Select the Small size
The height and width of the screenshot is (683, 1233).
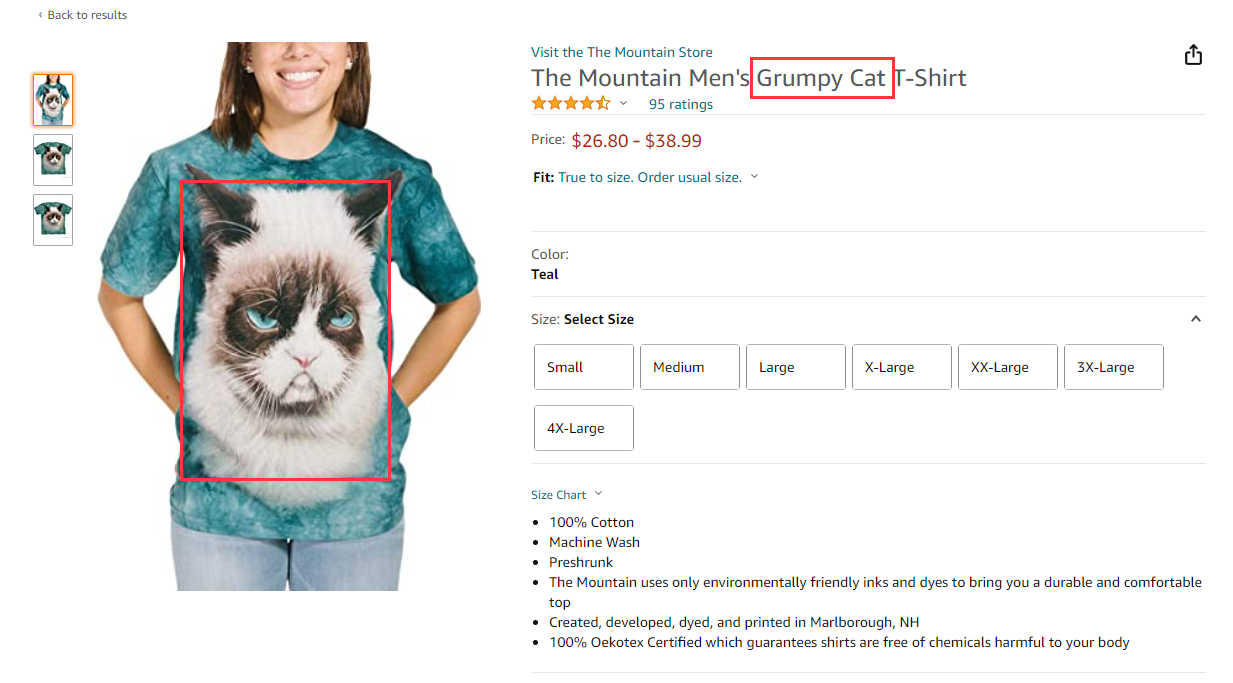click(x=583, y=367)
